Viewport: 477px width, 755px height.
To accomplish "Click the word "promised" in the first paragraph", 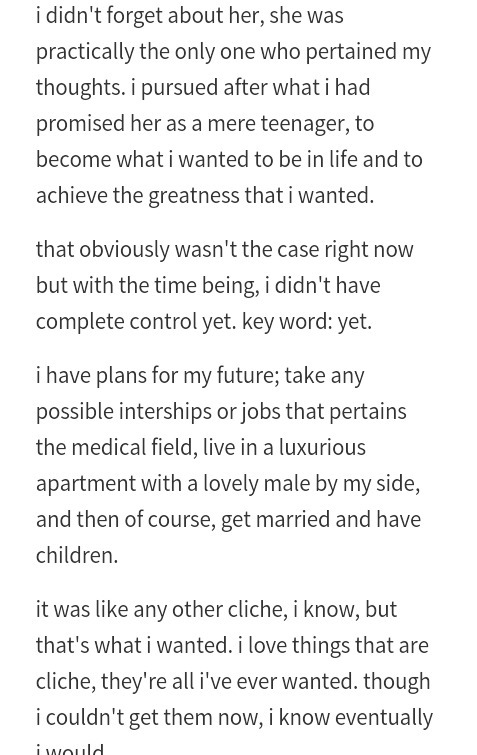I will coord(80,124).
